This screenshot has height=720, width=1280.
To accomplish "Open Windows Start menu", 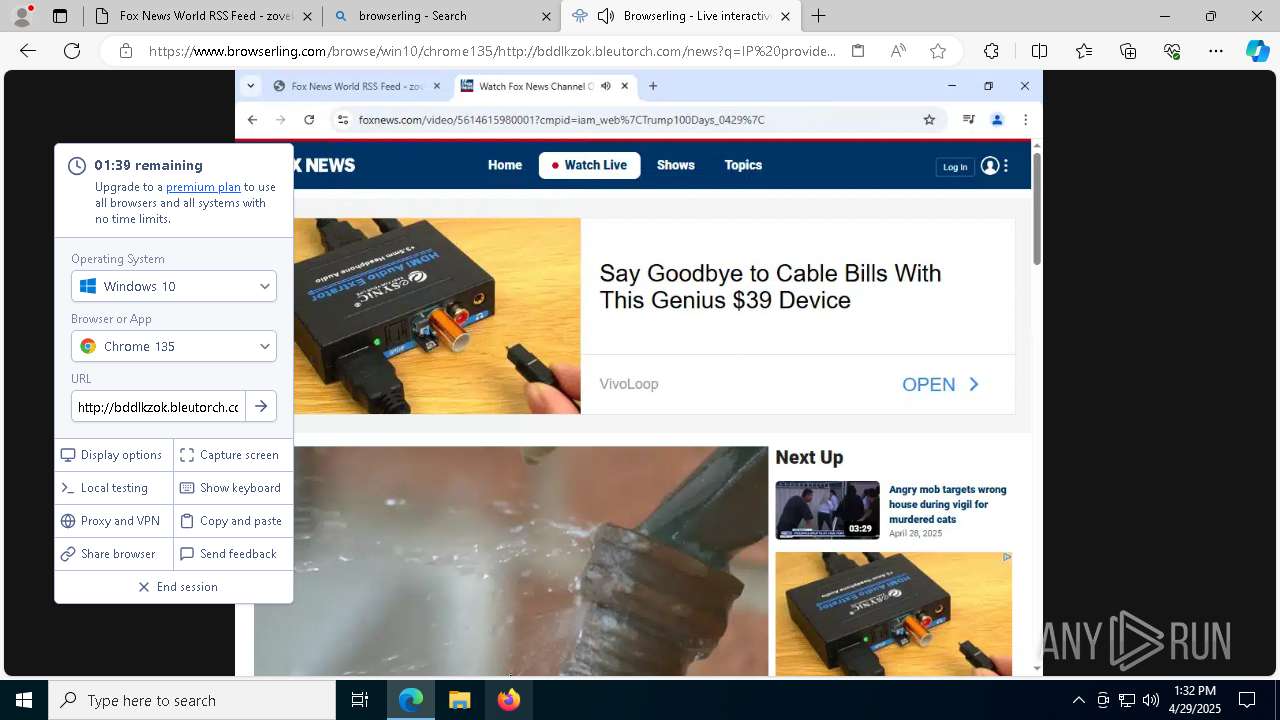I will [x=24, y=700].
